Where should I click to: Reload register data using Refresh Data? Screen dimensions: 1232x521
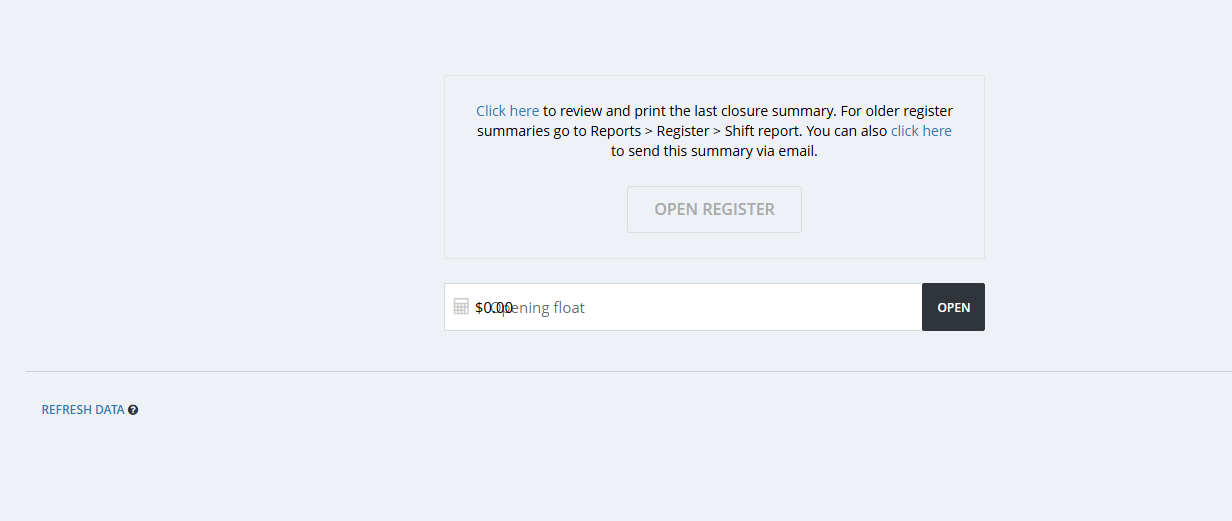coord(83,410)
